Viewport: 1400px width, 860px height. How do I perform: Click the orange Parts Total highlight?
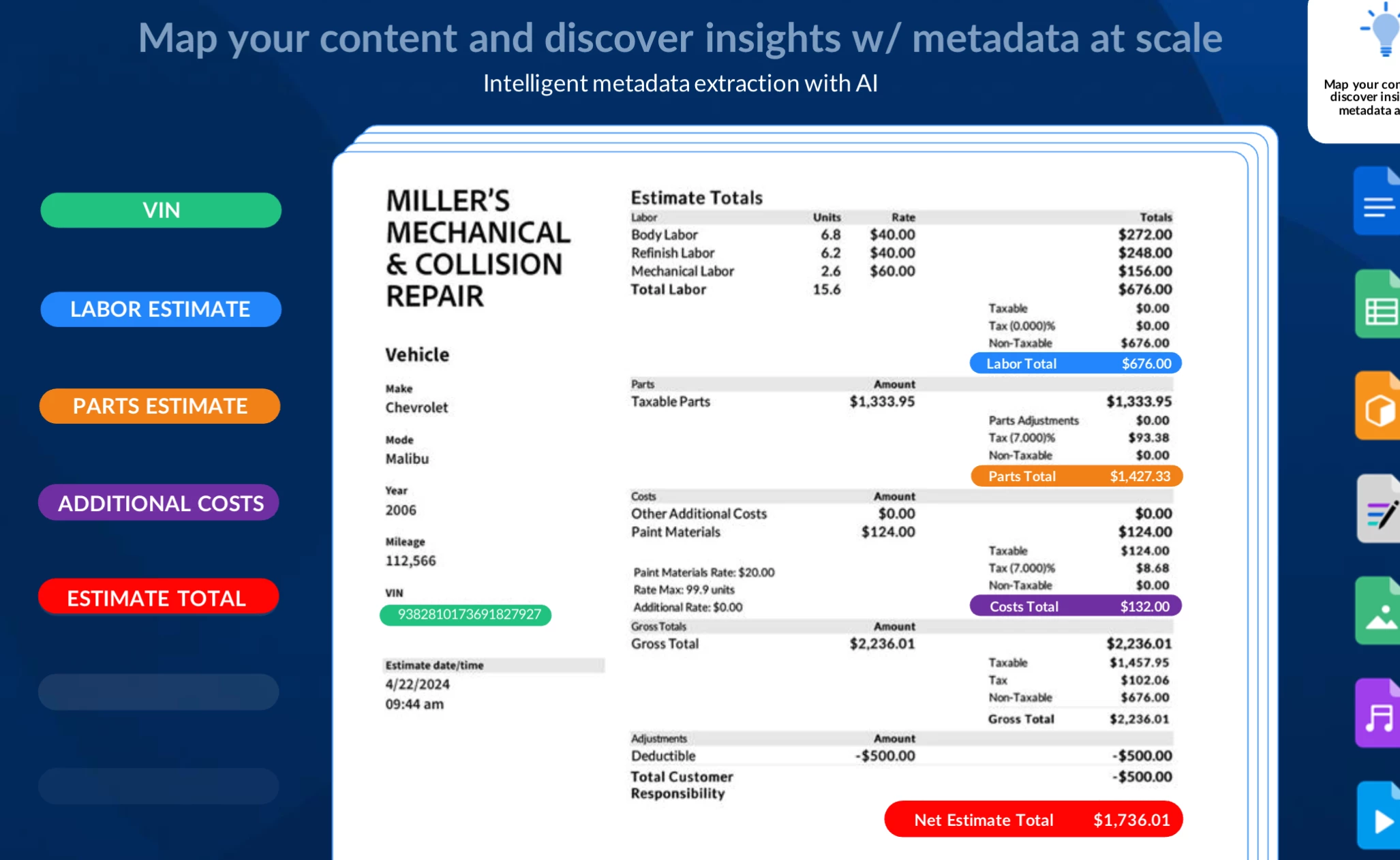(x=1076, y=476)
